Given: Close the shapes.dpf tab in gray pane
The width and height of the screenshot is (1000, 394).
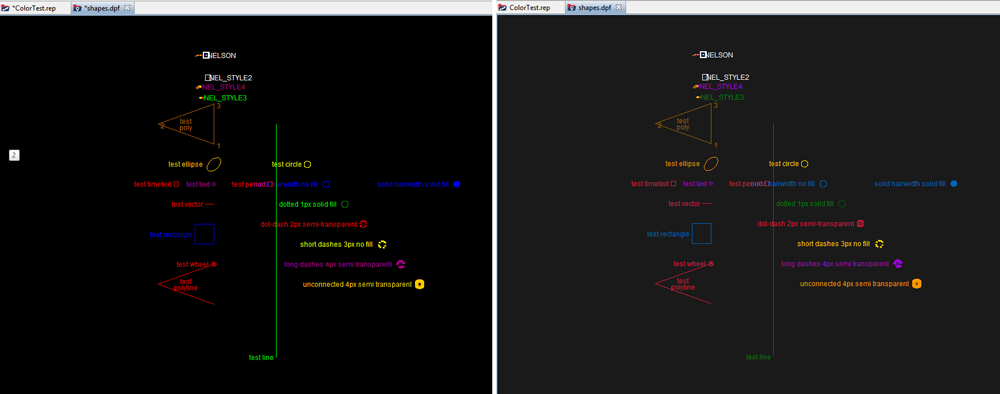Looking at the screenshot, I should click(618, 8).
